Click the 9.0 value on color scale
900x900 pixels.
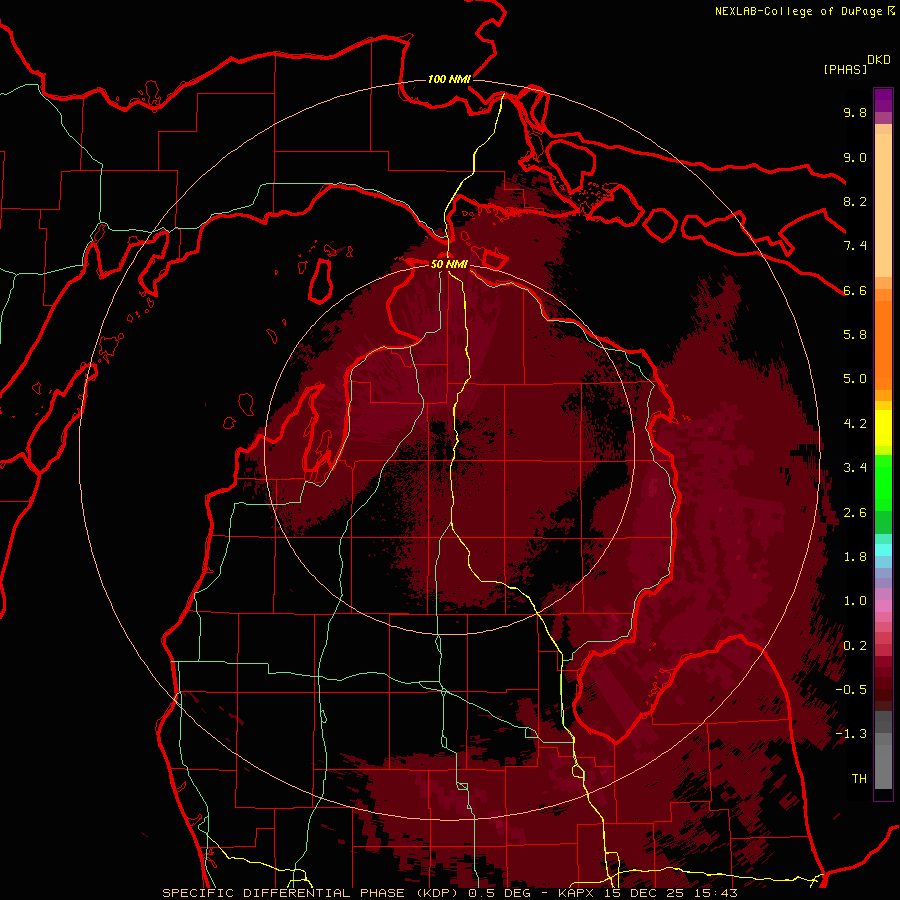[855, 157]
